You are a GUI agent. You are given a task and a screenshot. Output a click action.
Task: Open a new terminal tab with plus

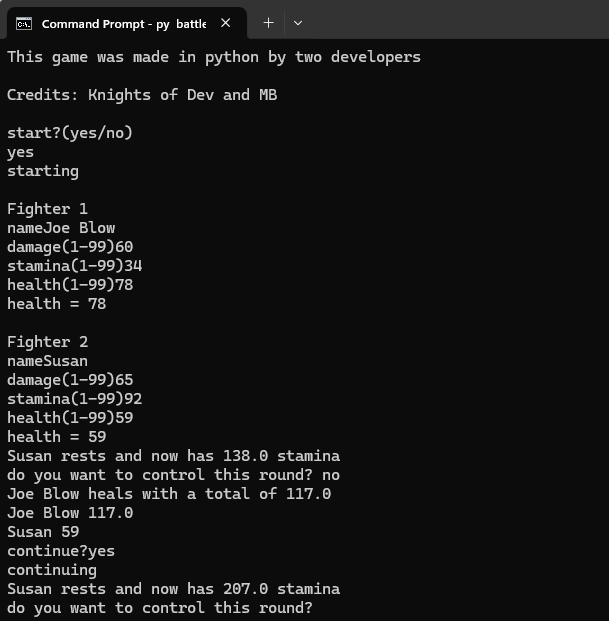[x=268, y=23]
